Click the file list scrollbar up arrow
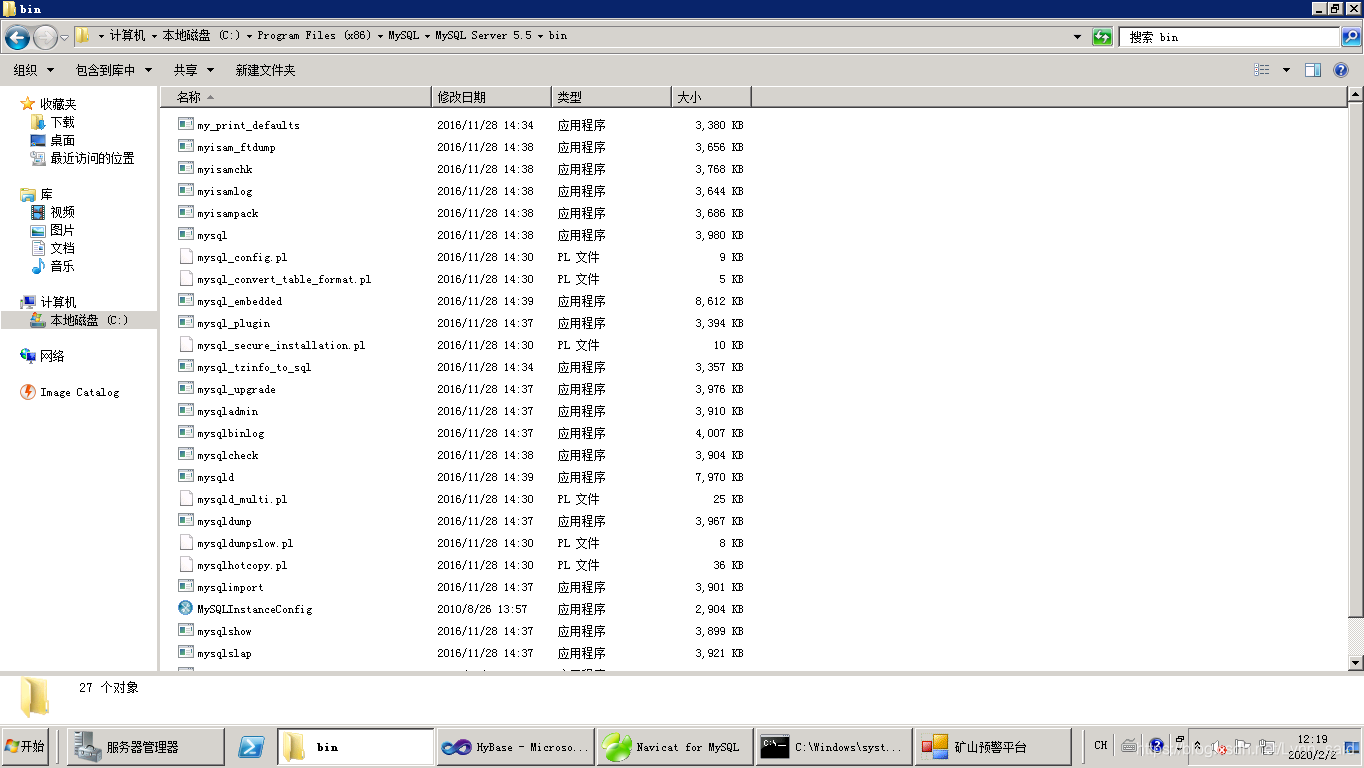 pyautogui.click(x=1355, y=95)
